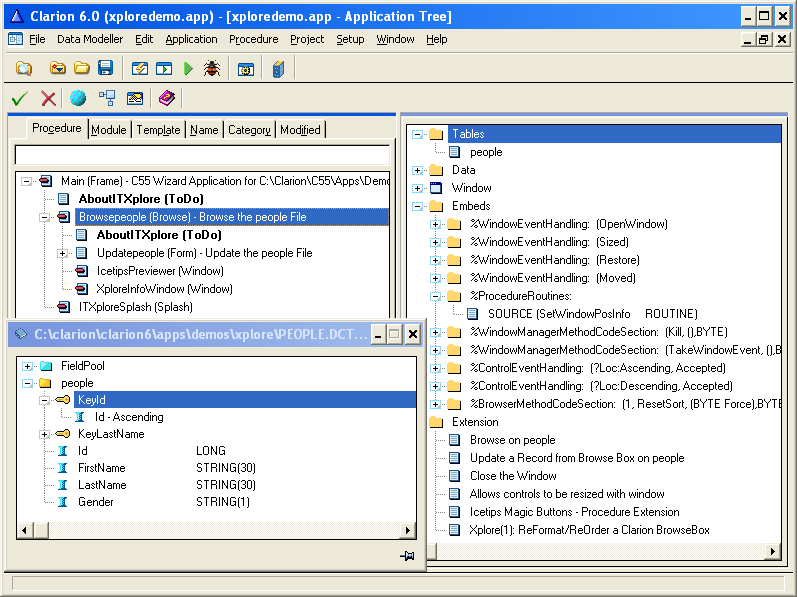Screen dimensions: 797x597
Task: Click the tree diagram structure icon
Action: 107,98
